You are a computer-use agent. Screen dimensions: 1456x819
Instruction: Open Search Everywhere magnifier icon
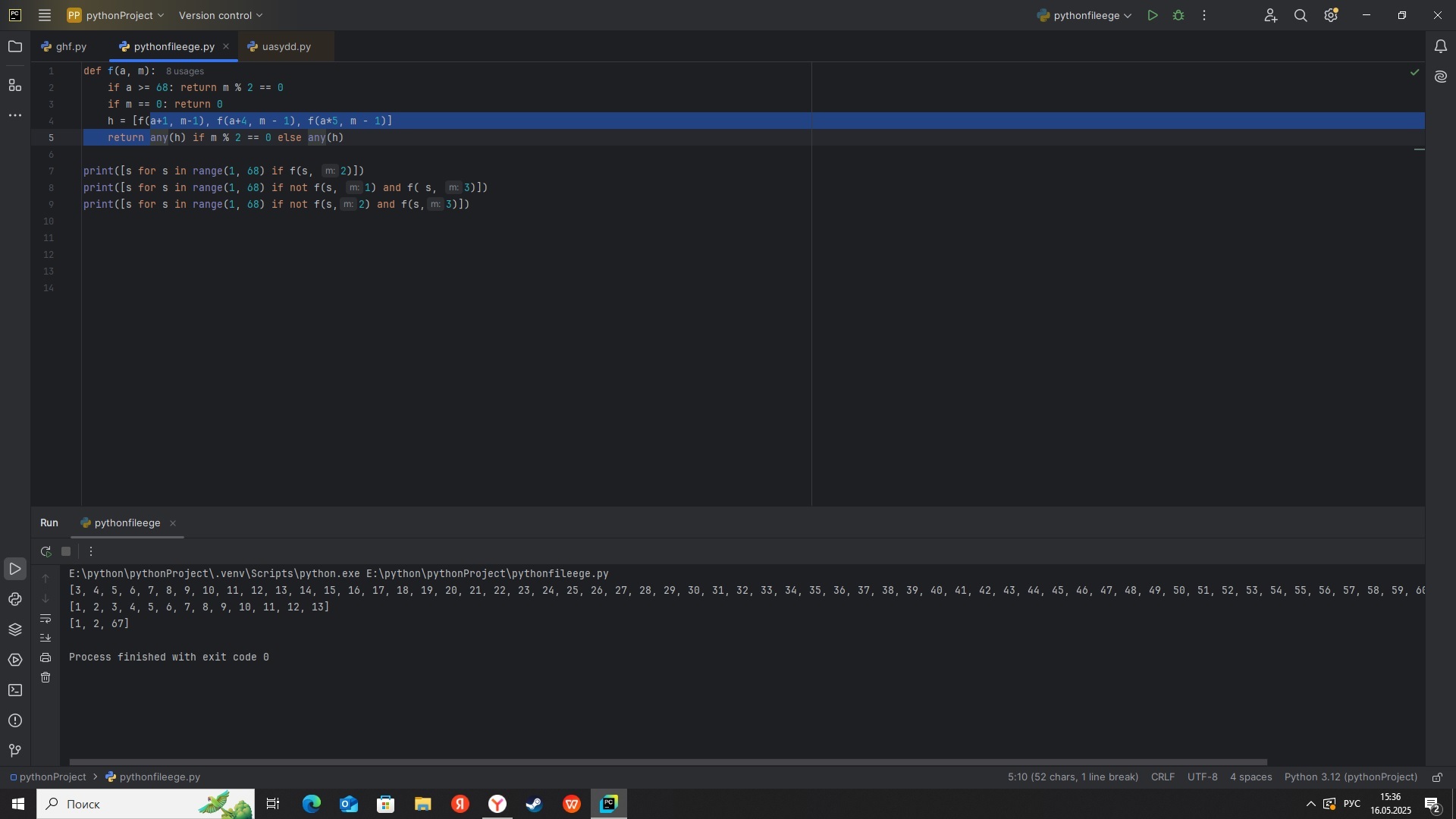point(1301,15)
